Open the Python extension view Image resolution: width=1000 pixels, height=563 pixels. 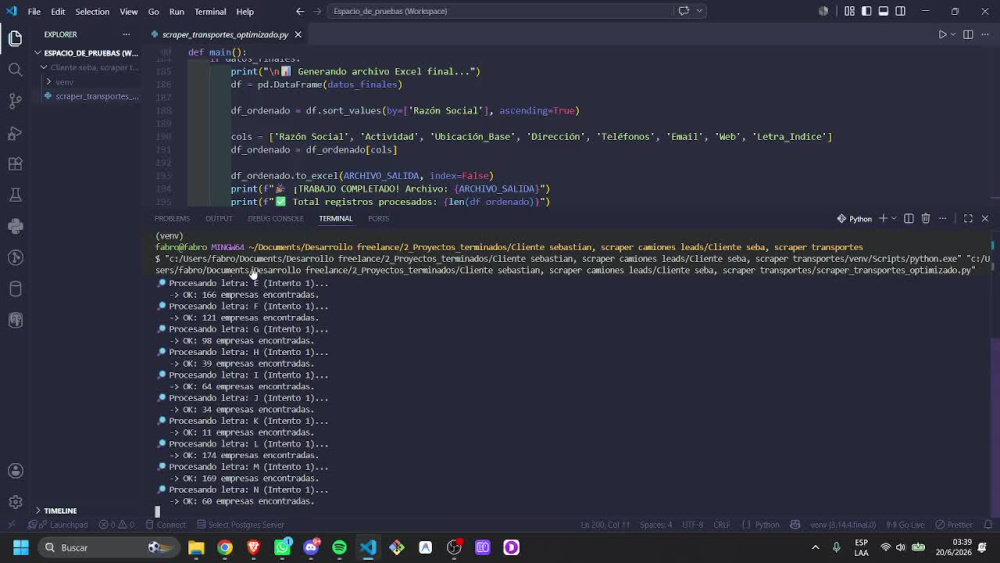click(15, 226)
